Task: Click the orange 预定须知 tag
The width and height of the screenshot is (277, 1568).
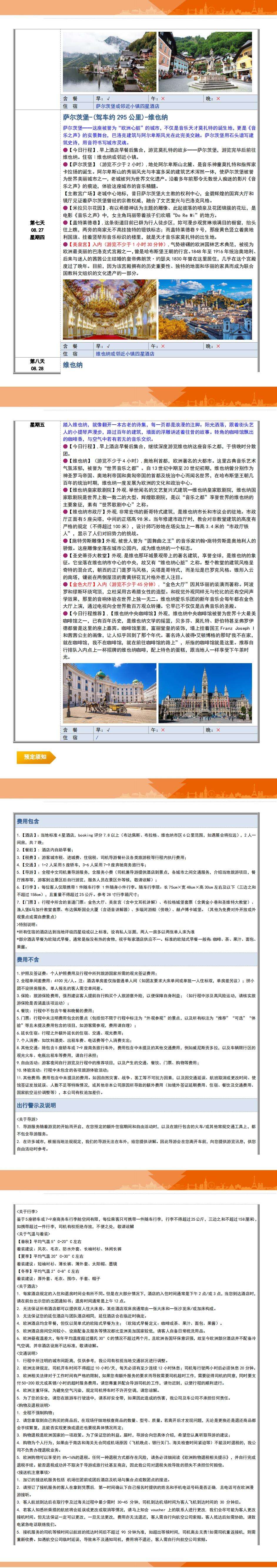Action: coord(36,757)
